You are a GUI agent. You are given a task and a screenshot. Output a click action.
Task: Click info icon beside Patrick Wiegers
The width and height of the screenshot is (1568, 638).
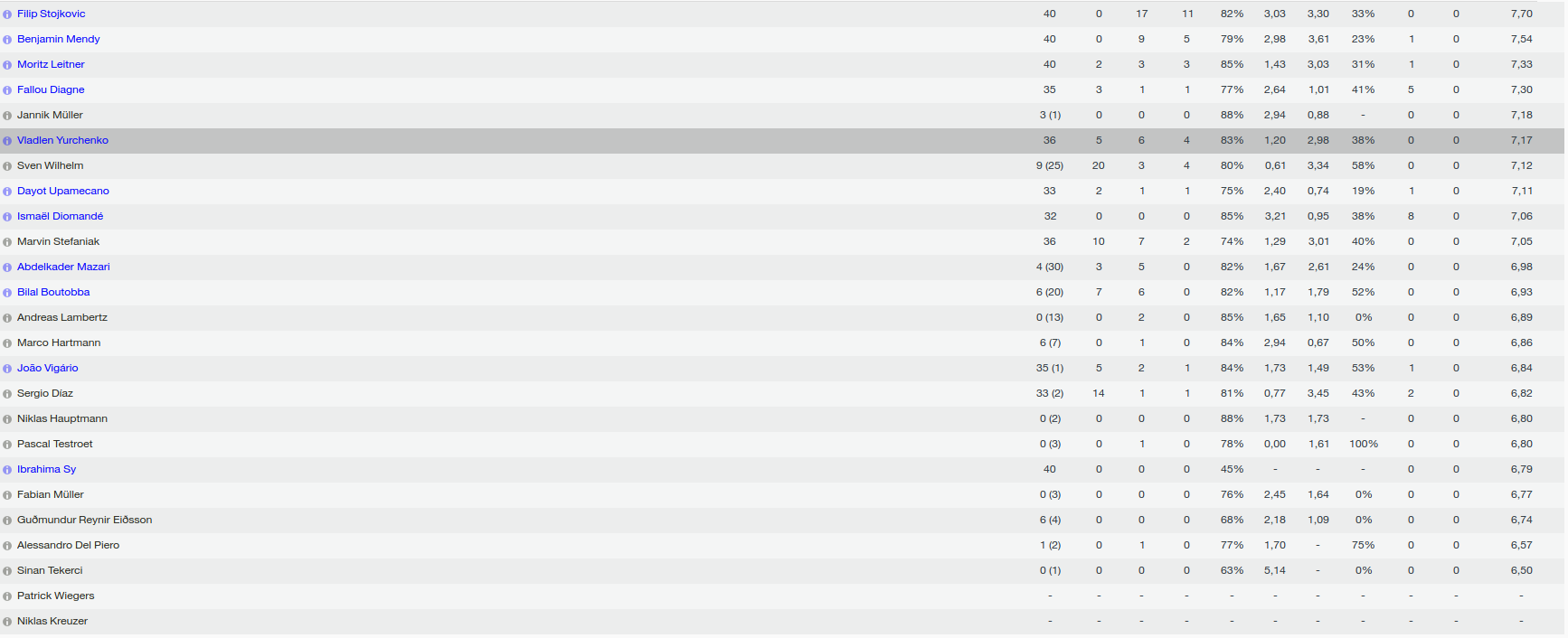point(7,596)
